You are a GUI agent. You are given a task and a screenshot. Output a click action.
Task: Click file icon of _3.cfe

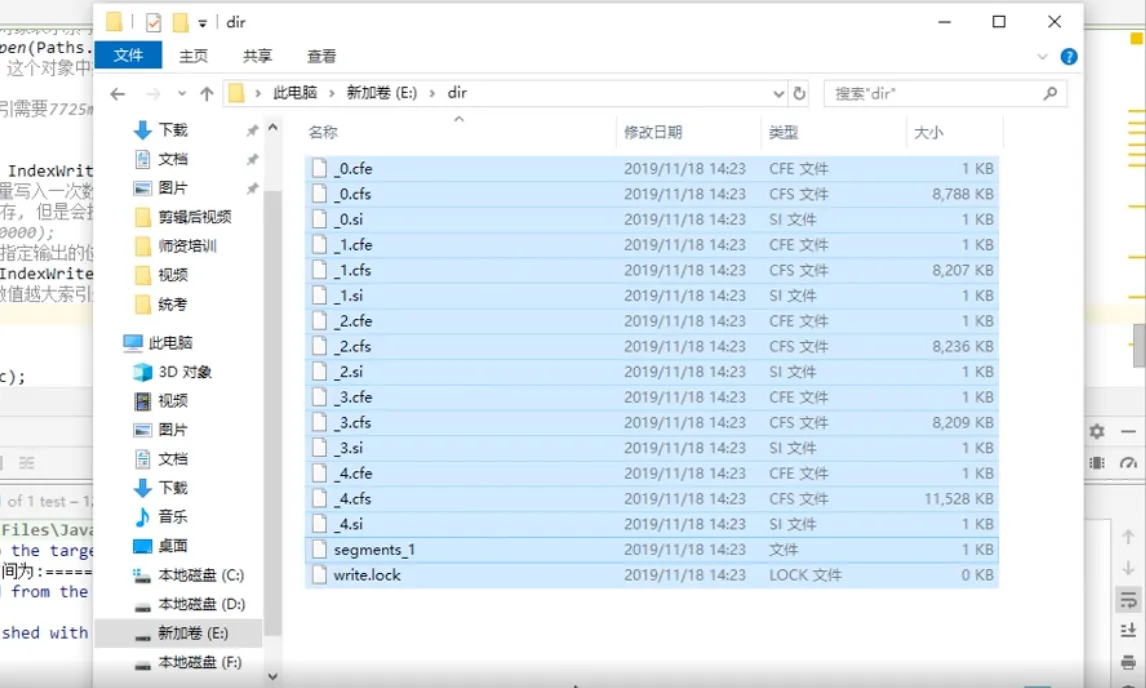click(319, 397)
